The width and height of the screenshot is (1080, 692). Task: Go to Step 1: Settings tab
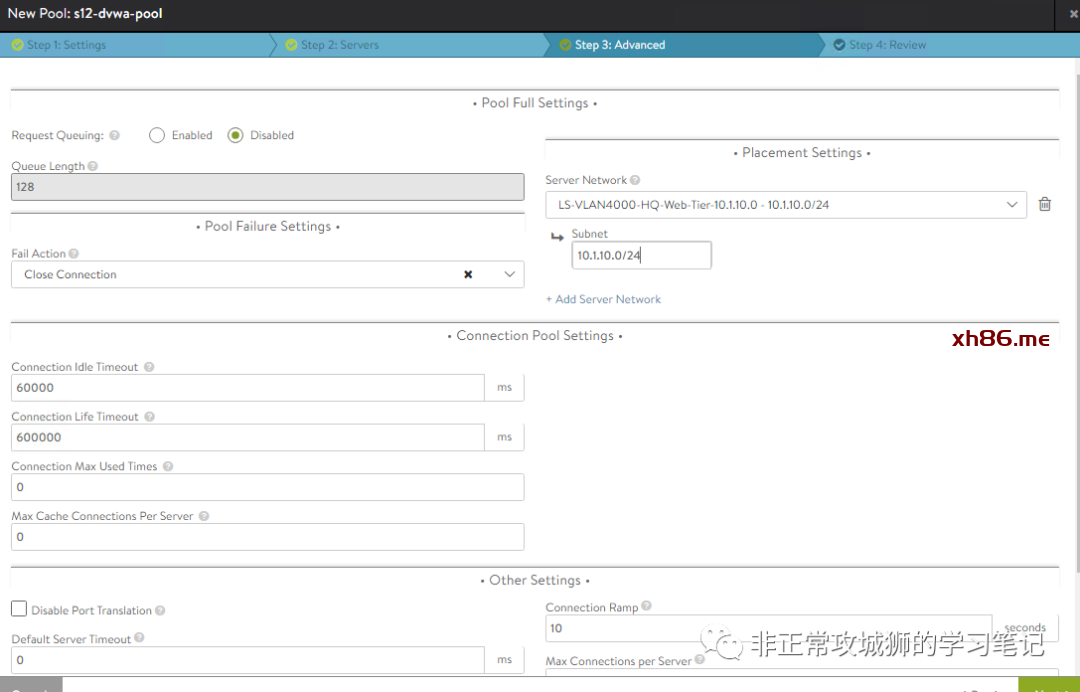click(x=66, y=45)
